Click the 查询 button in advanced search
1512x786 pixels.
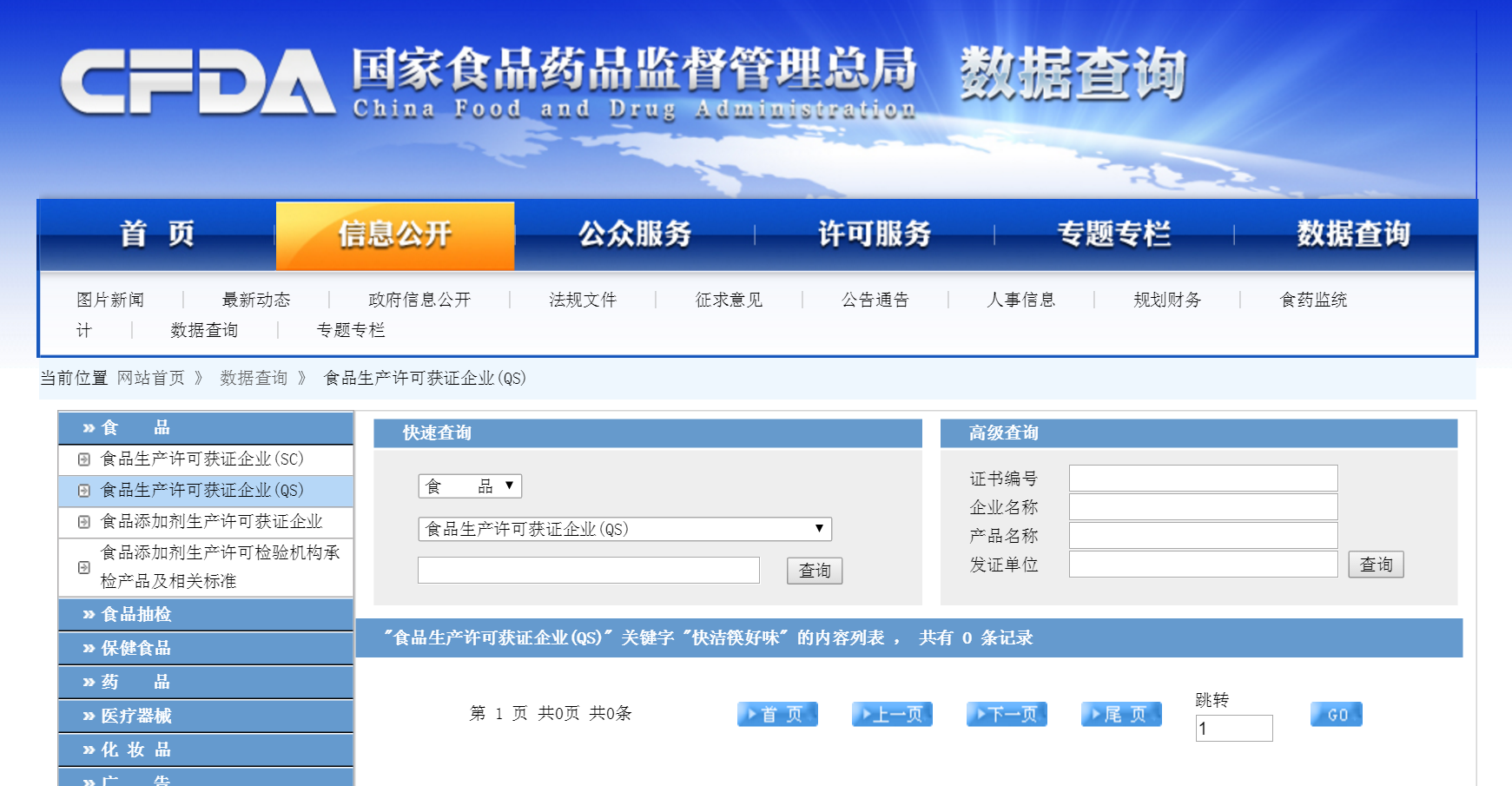click(x=1376, y=565)
